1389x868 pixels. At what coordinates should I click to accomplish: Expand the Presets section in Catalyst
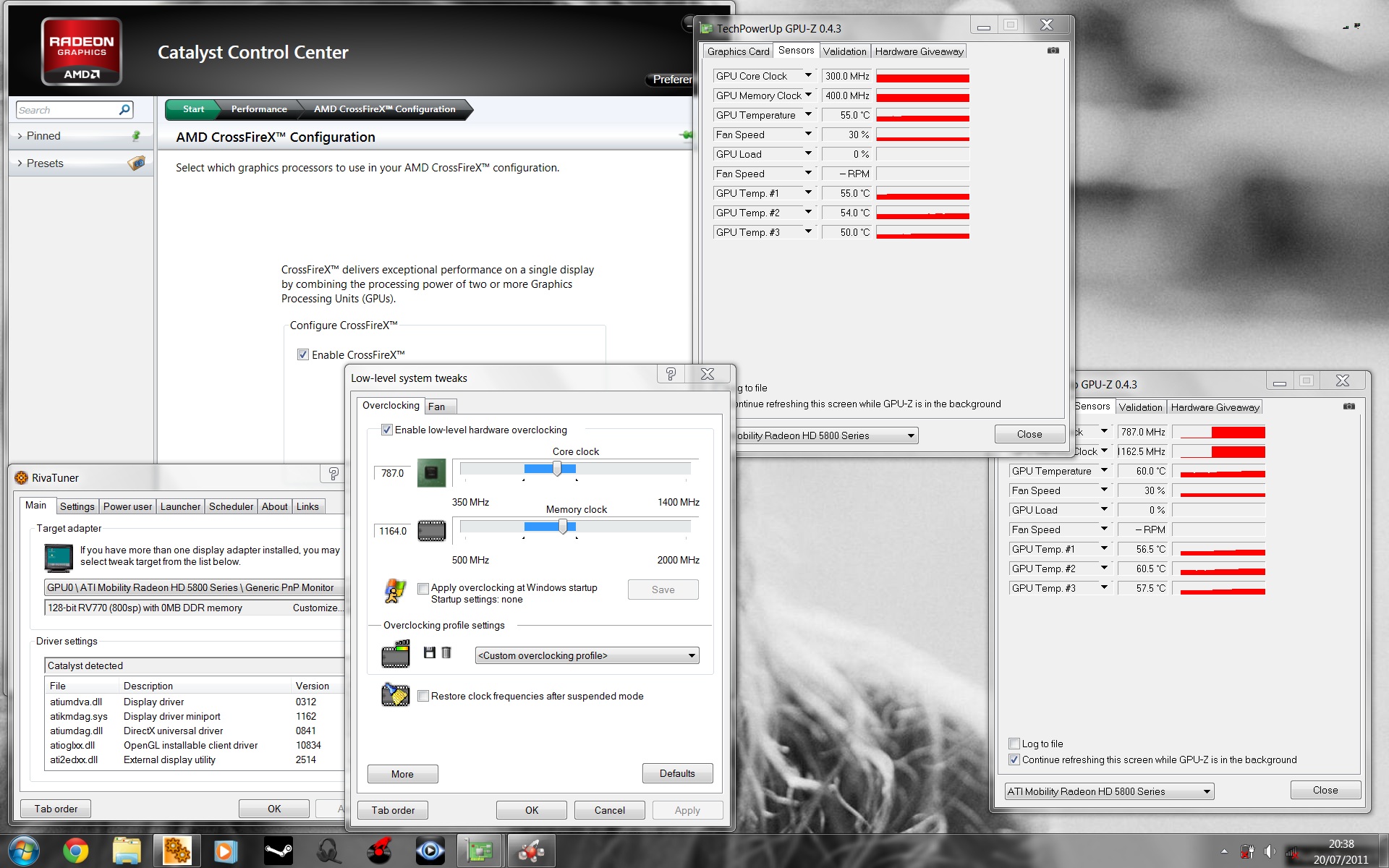20,163
